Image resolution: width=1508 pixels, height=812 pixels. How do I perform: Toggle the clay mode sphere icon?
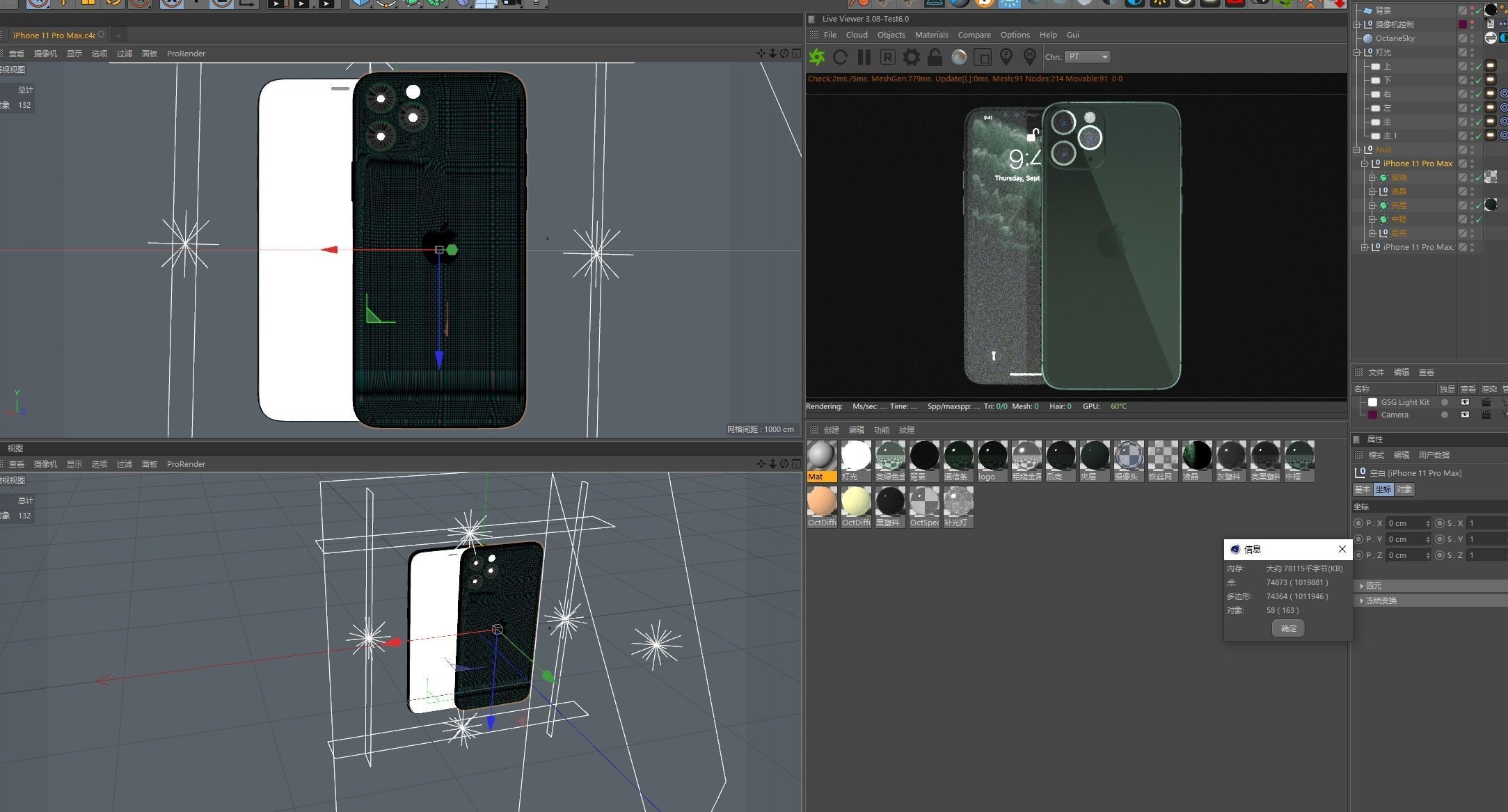(959, 57)
